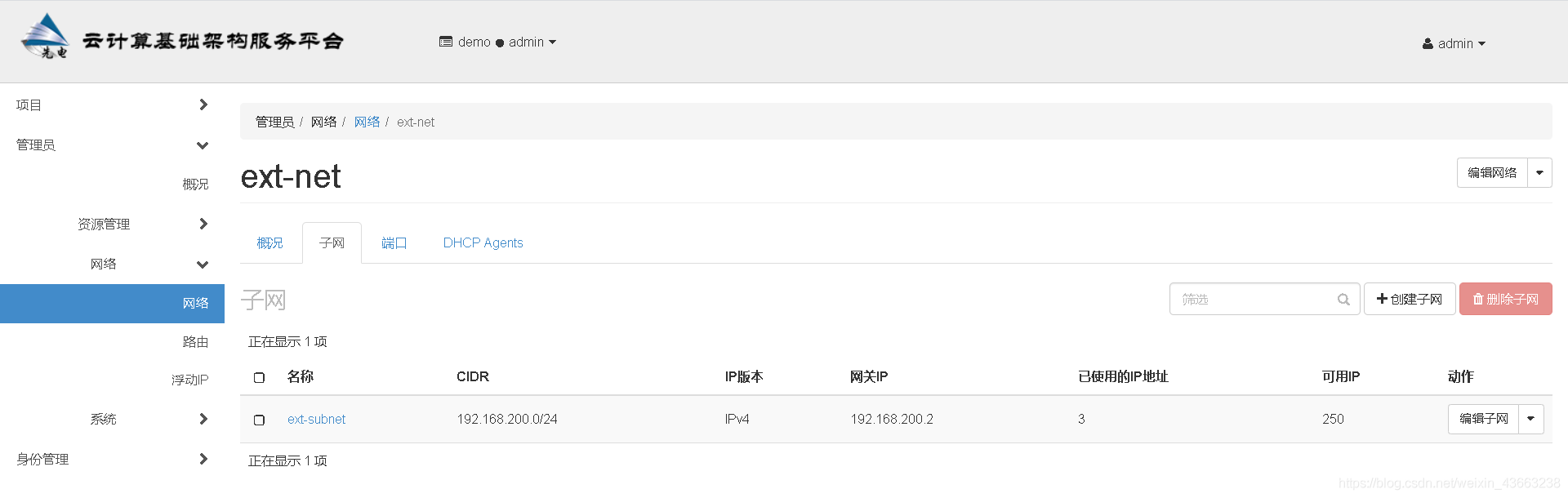Click the red 删除子网 button
This screenshot has height=498, width=1568.
(x=1506, y=299)
